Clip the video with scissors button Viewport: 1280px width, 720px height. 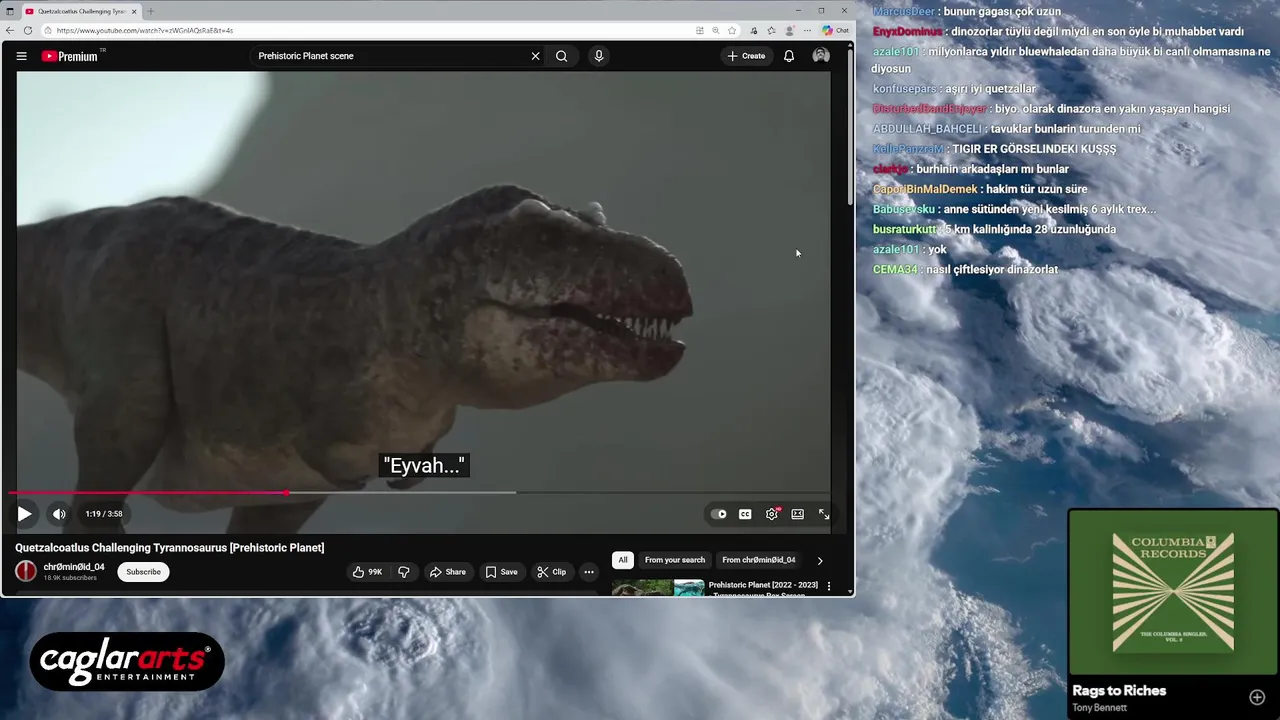coord(551,572)
